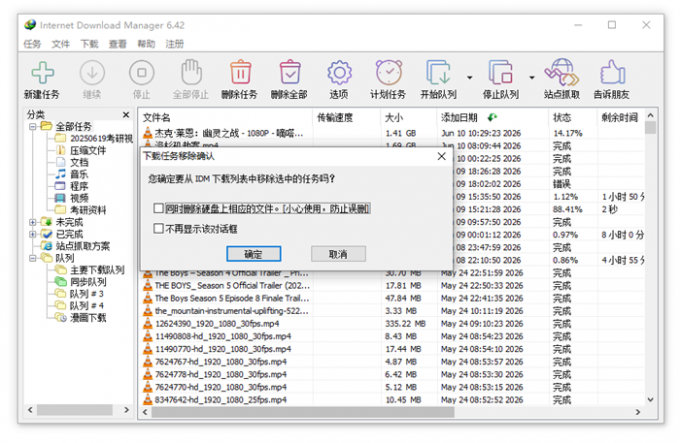Click the 全部停止 hand icon
This screenshot has width=680, height=443.
[x=191, y=72]
